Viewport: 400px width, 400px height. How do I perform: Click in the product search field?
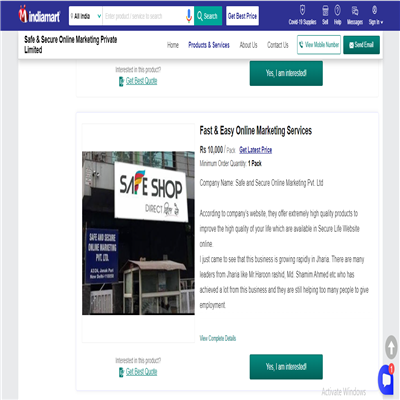pos(144,16)
